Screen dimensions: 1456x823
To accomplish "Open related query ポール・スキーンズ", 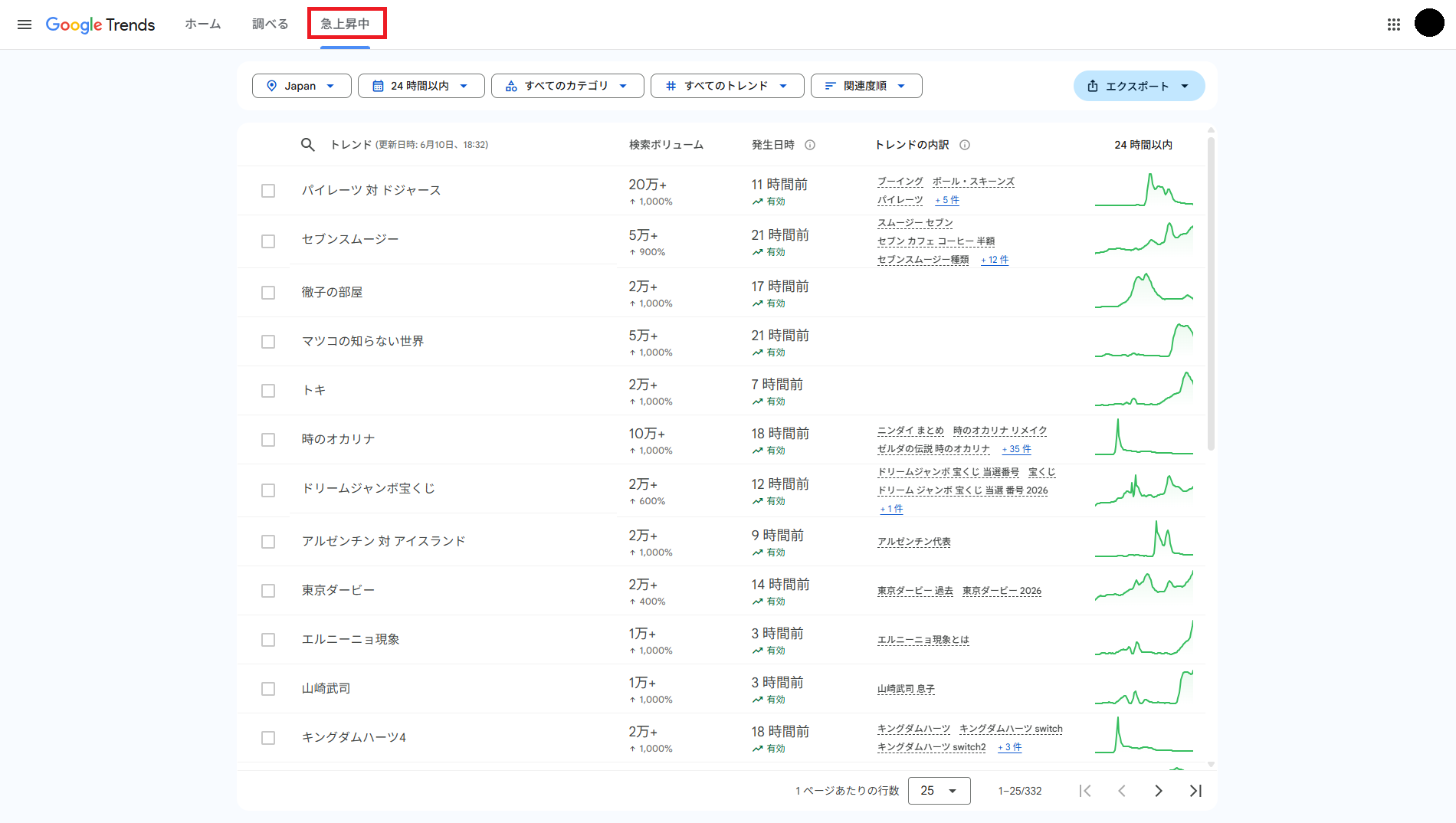I will click(x=973, y=182).
